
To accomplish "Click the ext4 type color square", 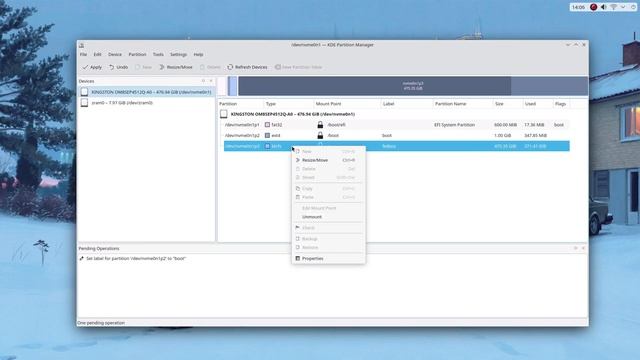I will pyautogui.click(x=267, y=136).
